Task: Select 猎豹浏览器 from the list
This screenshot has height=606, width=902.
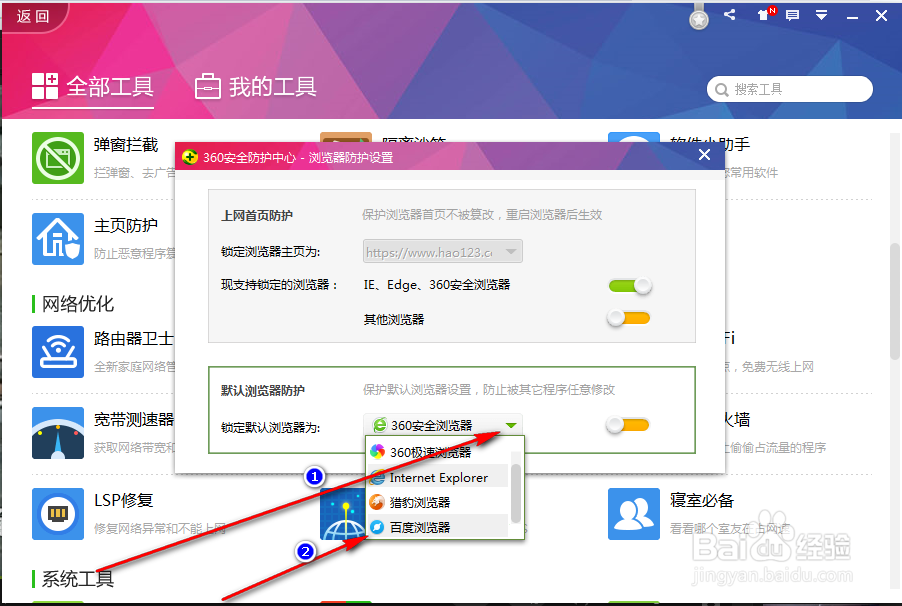Action: pos(438,502)
